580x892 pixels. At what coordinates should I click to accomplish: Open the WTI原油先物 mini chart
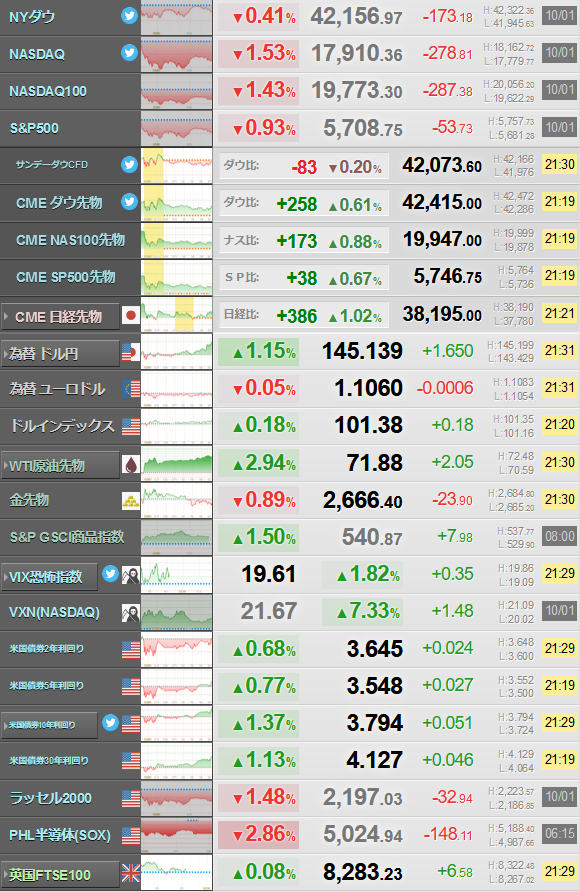click(176, 463)
